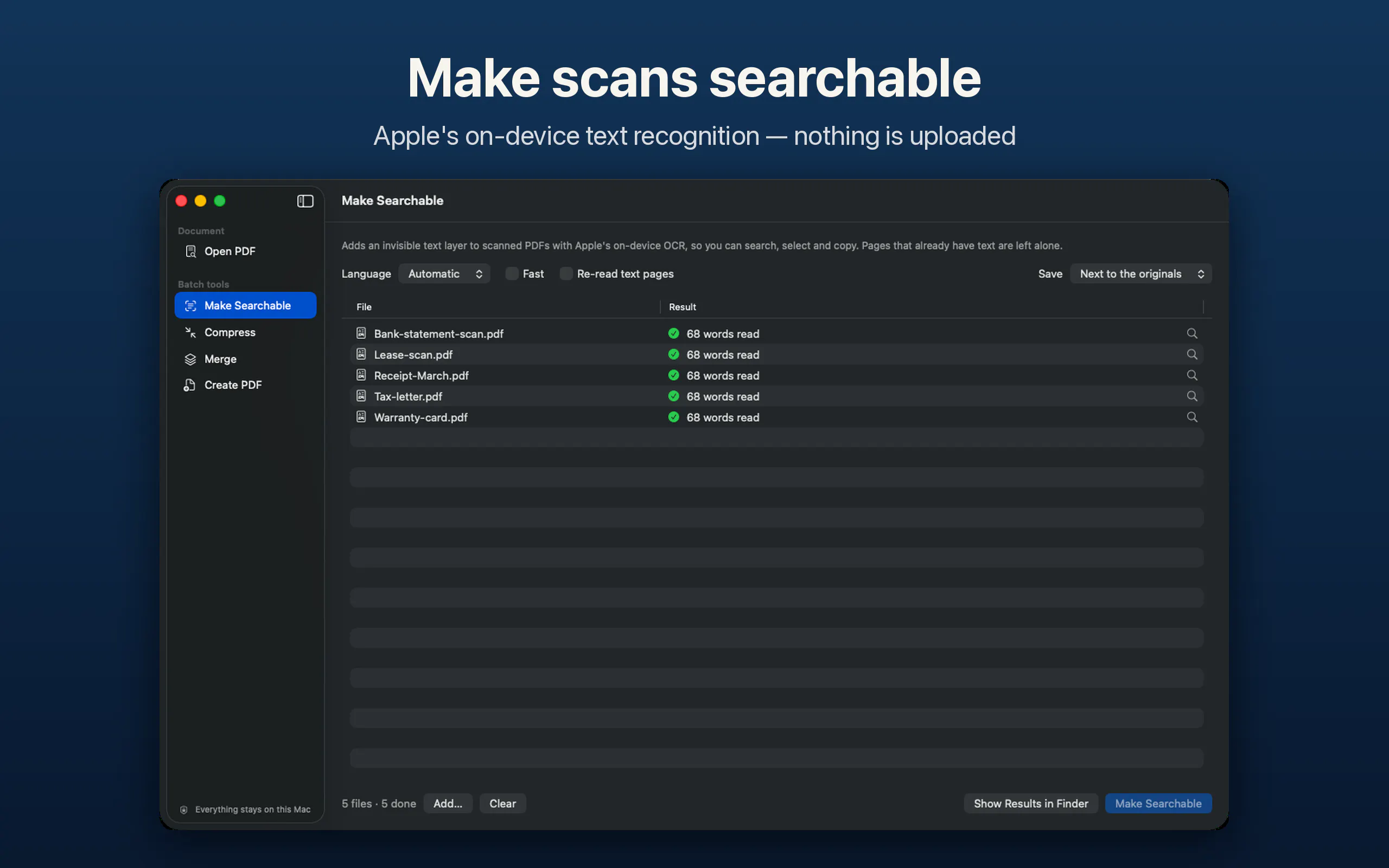Click the blue Make Searchable button
The height and width of the screenshot is (868, 1389).
[x=1158, y=803]
